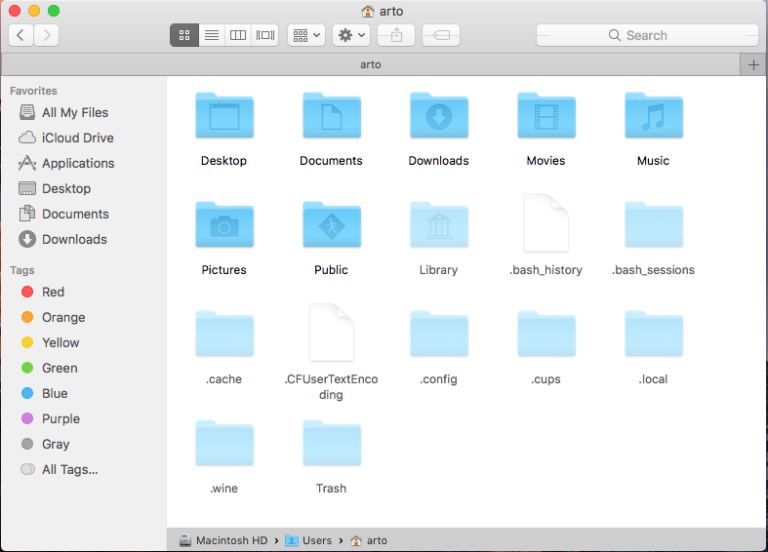The width and height of the screenshot is (768, 552).
Task: Select the Library folder icon
Action: coord(439,225)
